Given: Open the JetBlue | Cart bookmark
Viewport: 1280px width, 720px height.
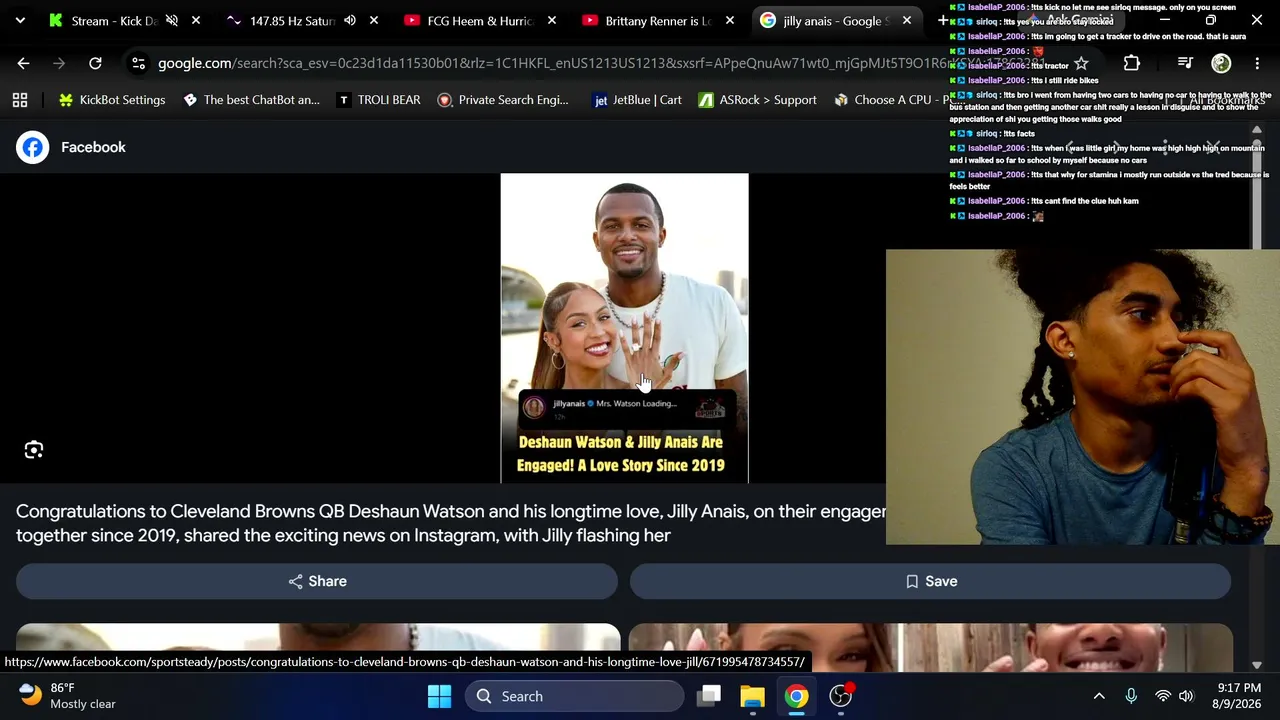Looking at the screenshot, I should click(637, 100).
